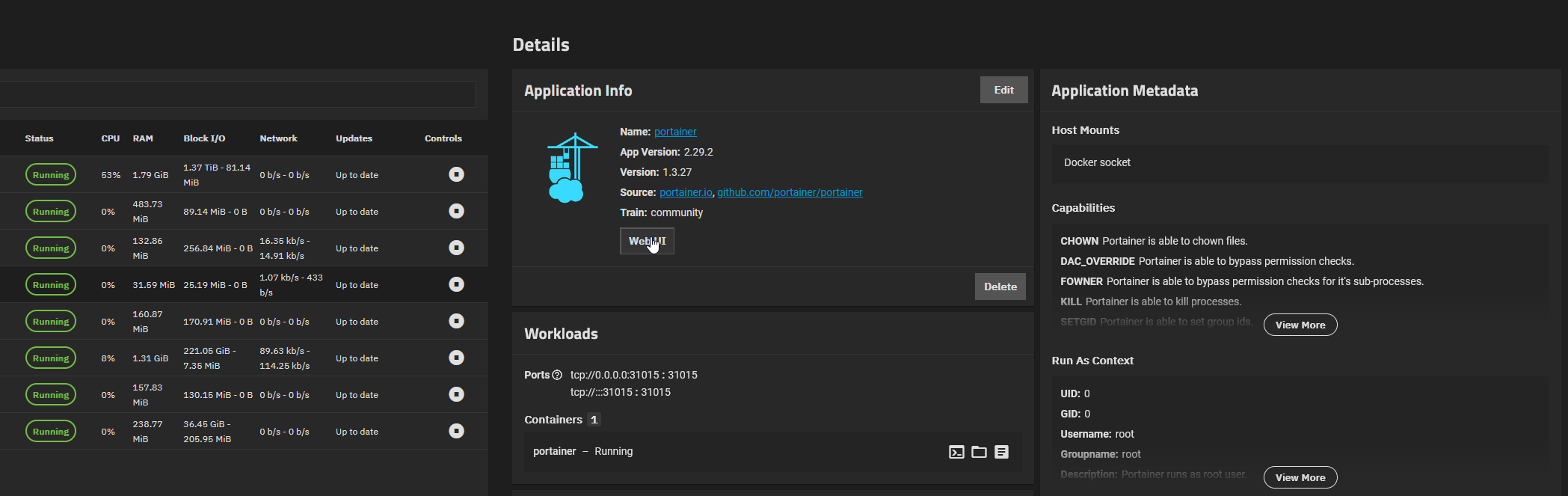The image size is (1568, 496).
Task: Edit the portainer application
Action: (x=1003, y=90)
